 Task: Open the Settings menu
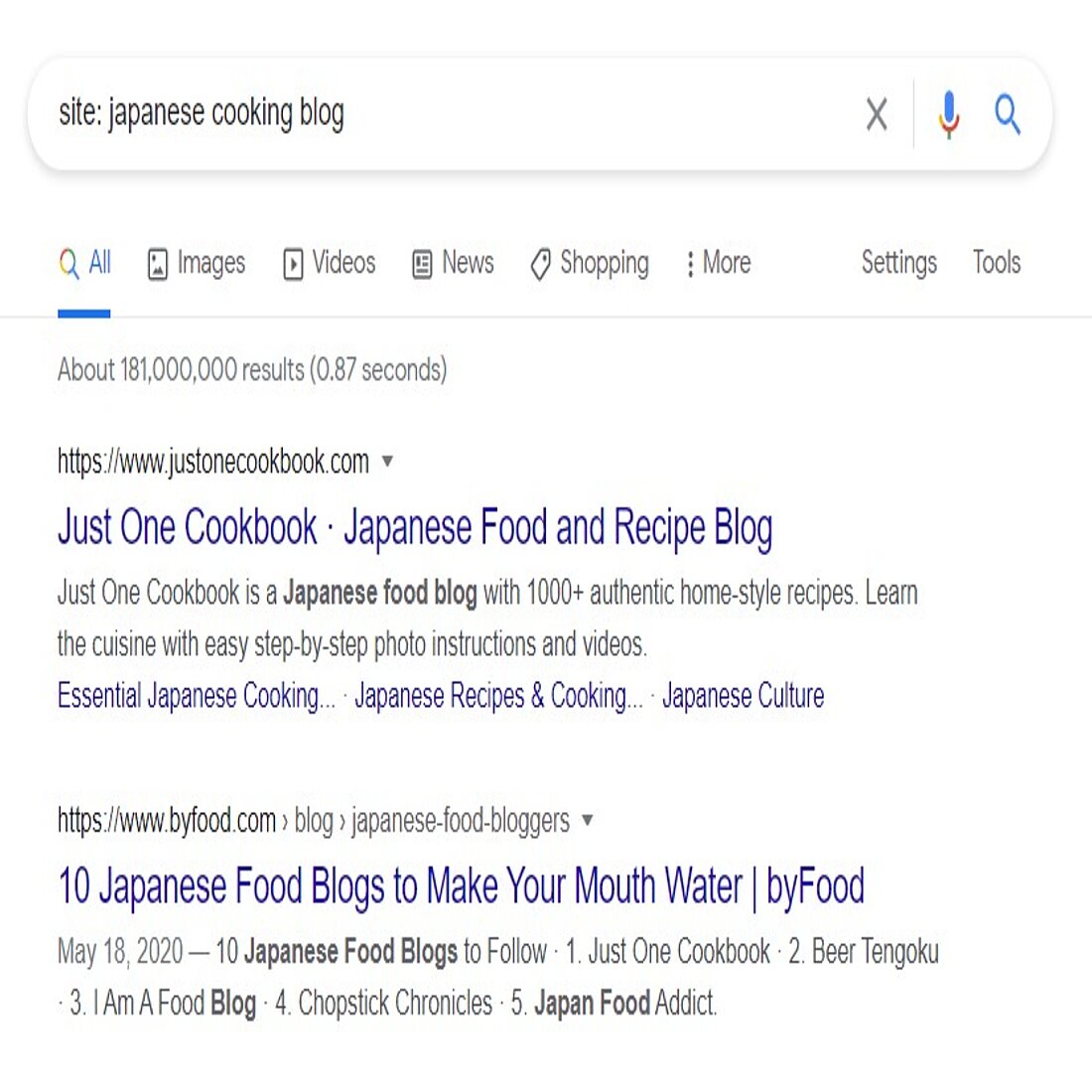897,263
